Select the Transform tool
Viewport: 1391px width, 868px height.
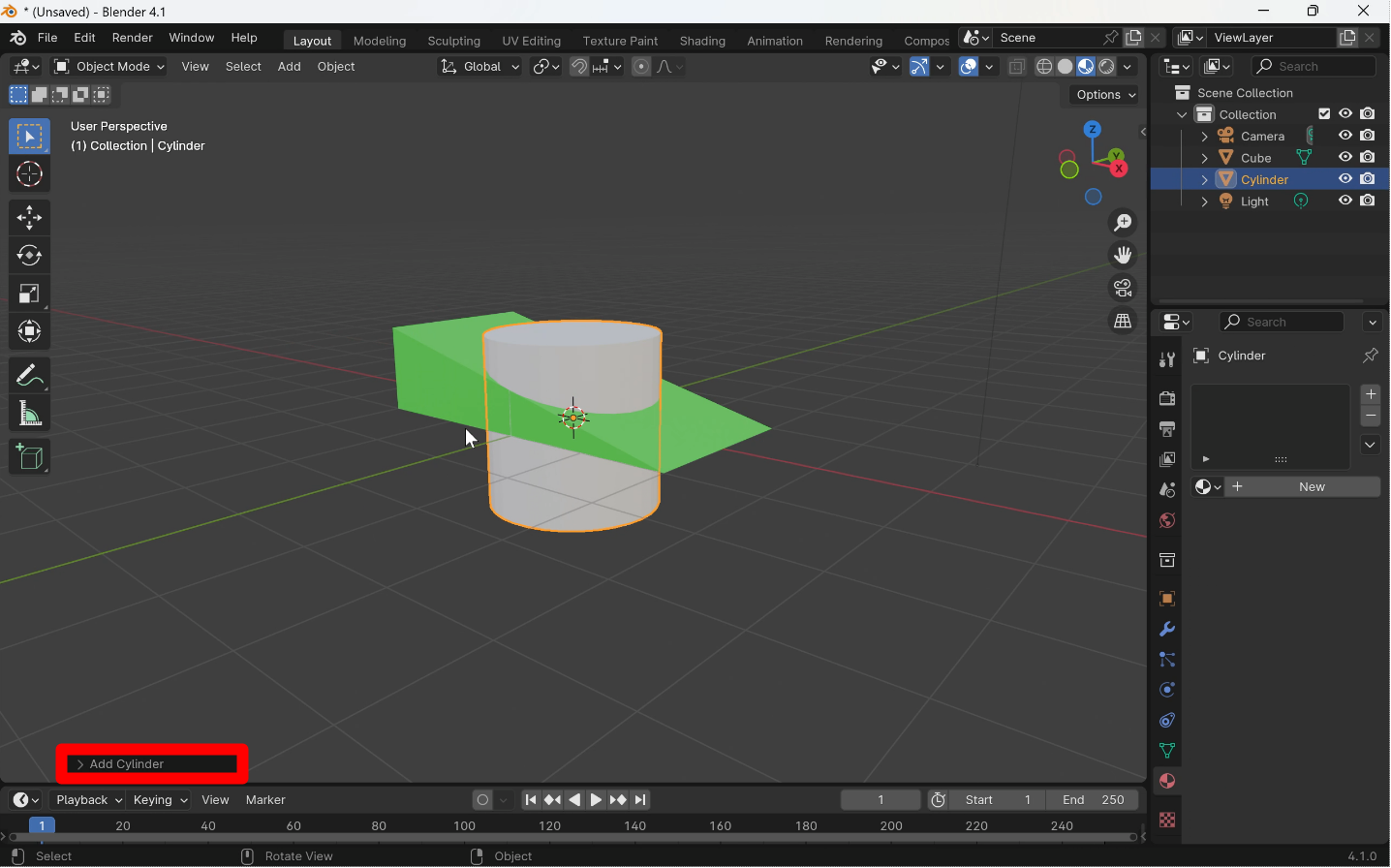tap(29, 331)
